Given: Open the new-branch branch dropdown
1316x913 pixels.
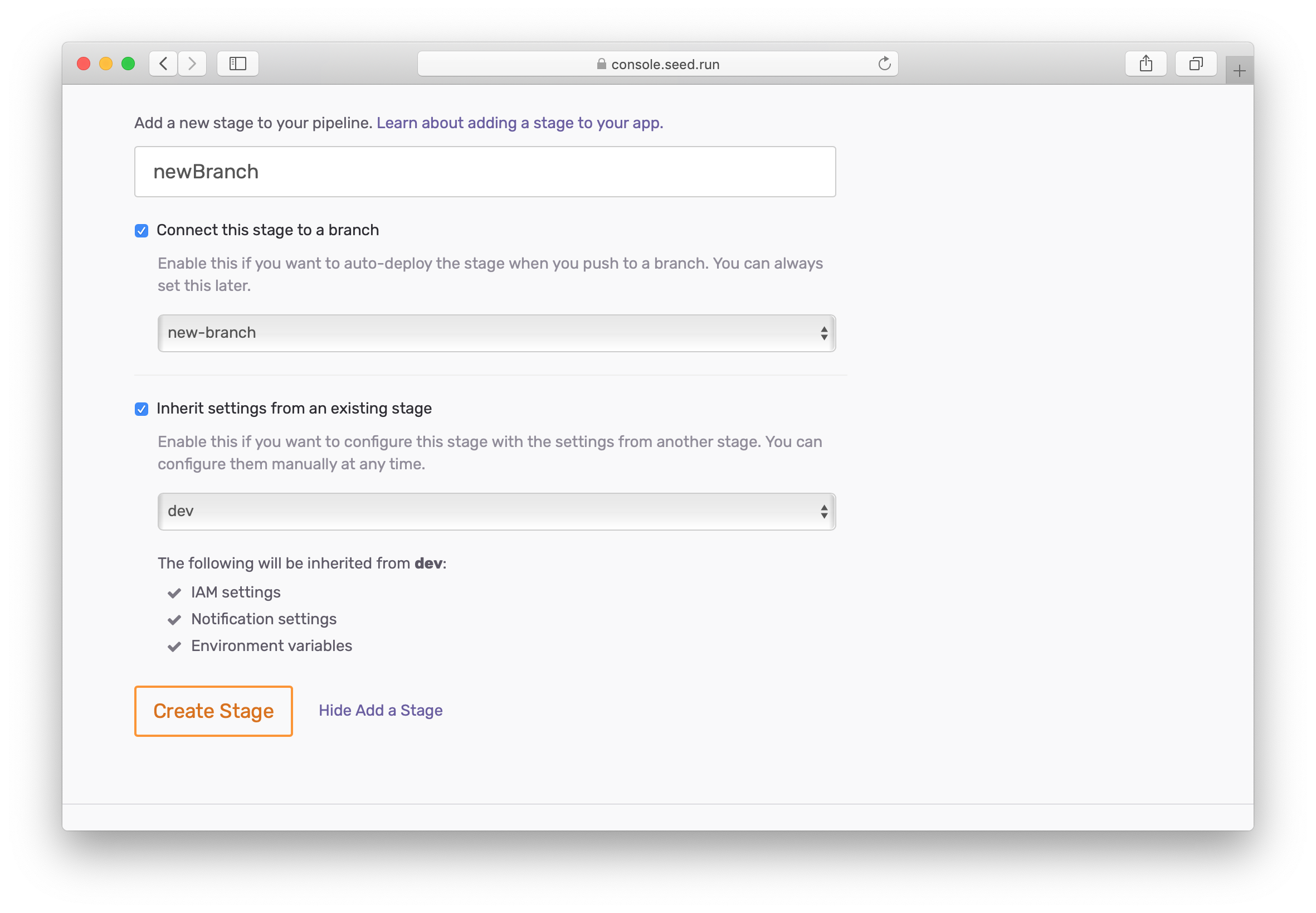Looking at the screenshot, I should point(496,333).
